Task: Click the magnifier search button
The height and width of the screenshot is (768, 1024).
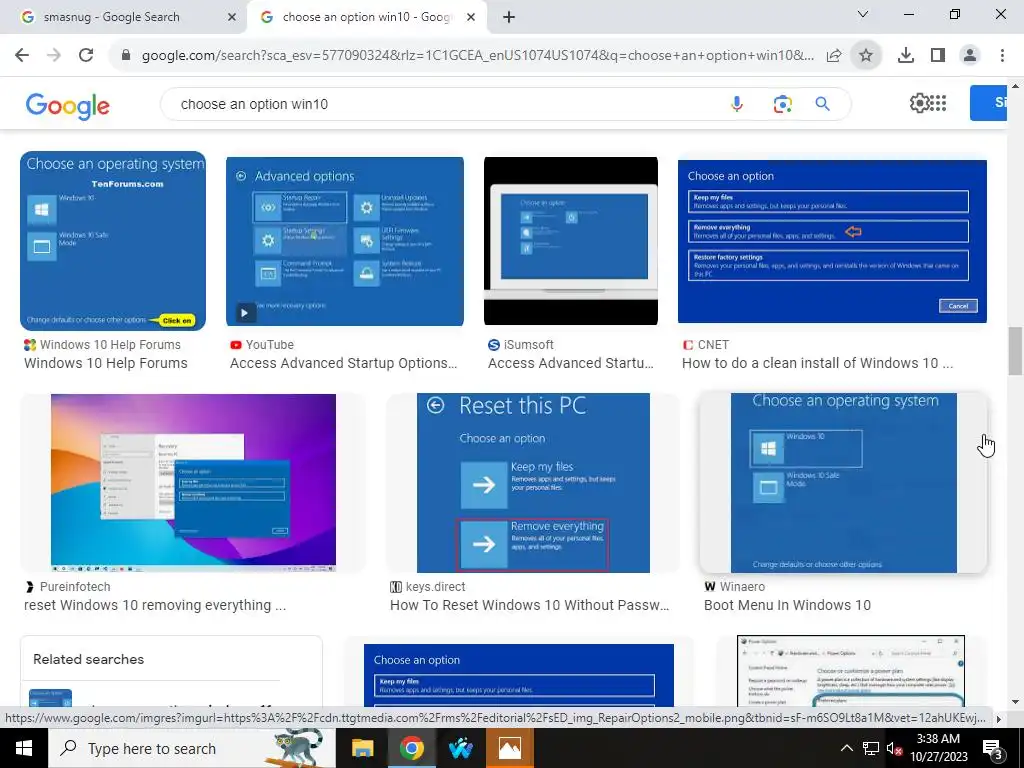Action: 822,104
